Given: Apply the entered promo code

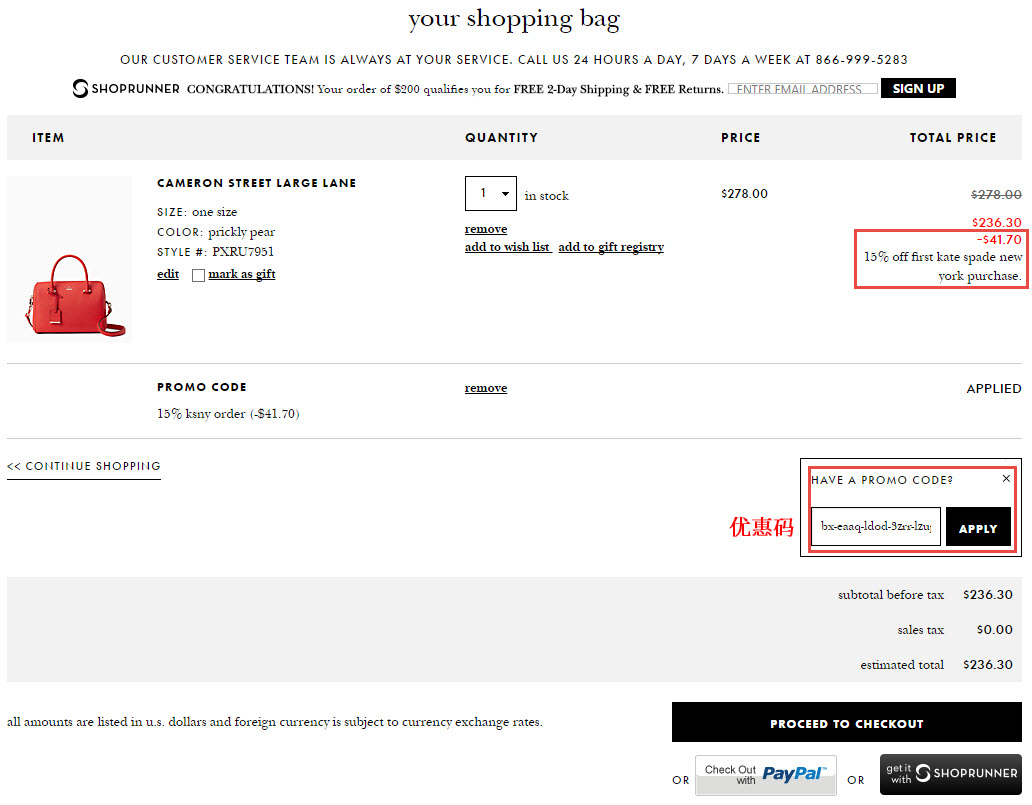Looking at the screenshot, I should coord(978,527).
